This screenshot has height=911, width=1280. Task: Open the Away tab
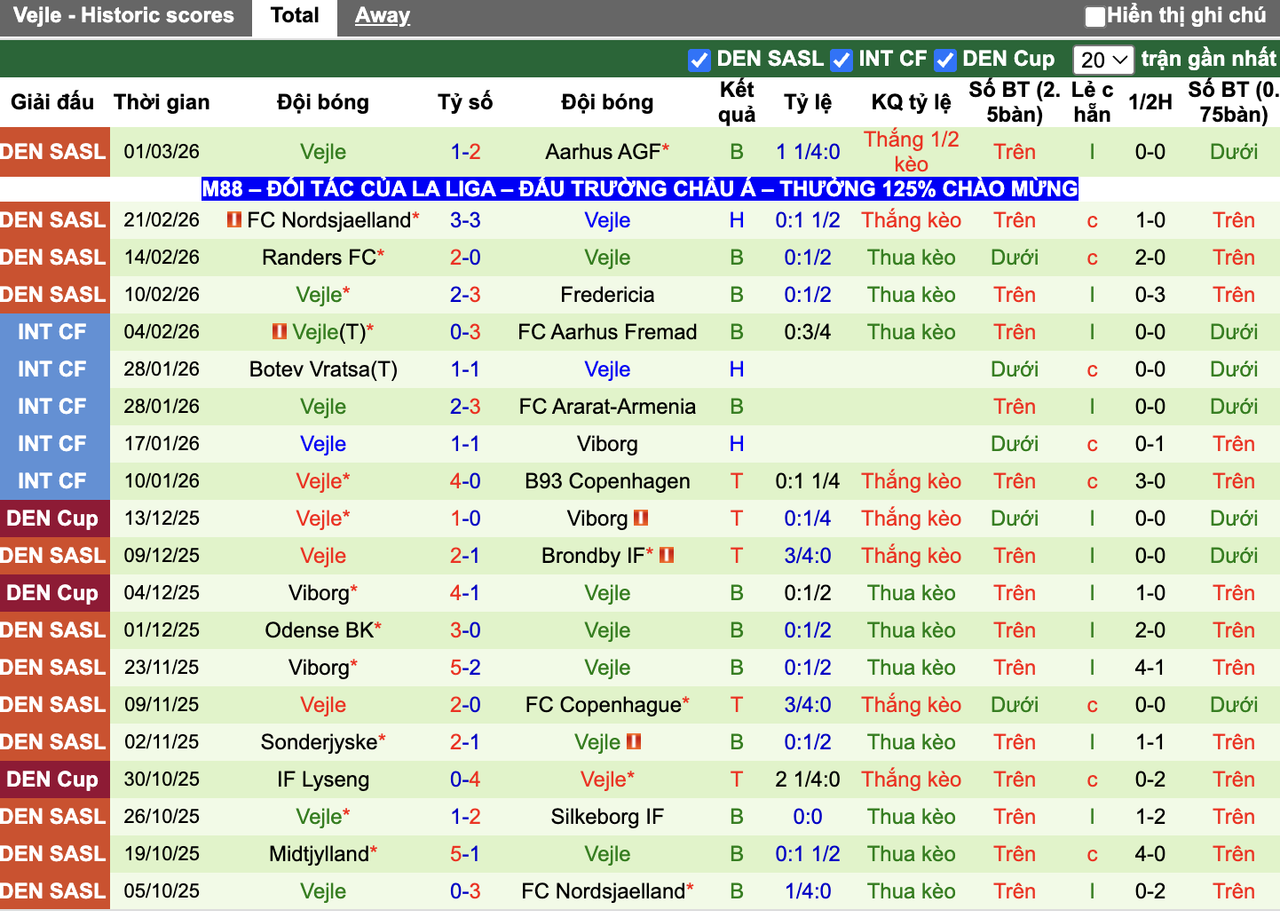coord(382,16)
